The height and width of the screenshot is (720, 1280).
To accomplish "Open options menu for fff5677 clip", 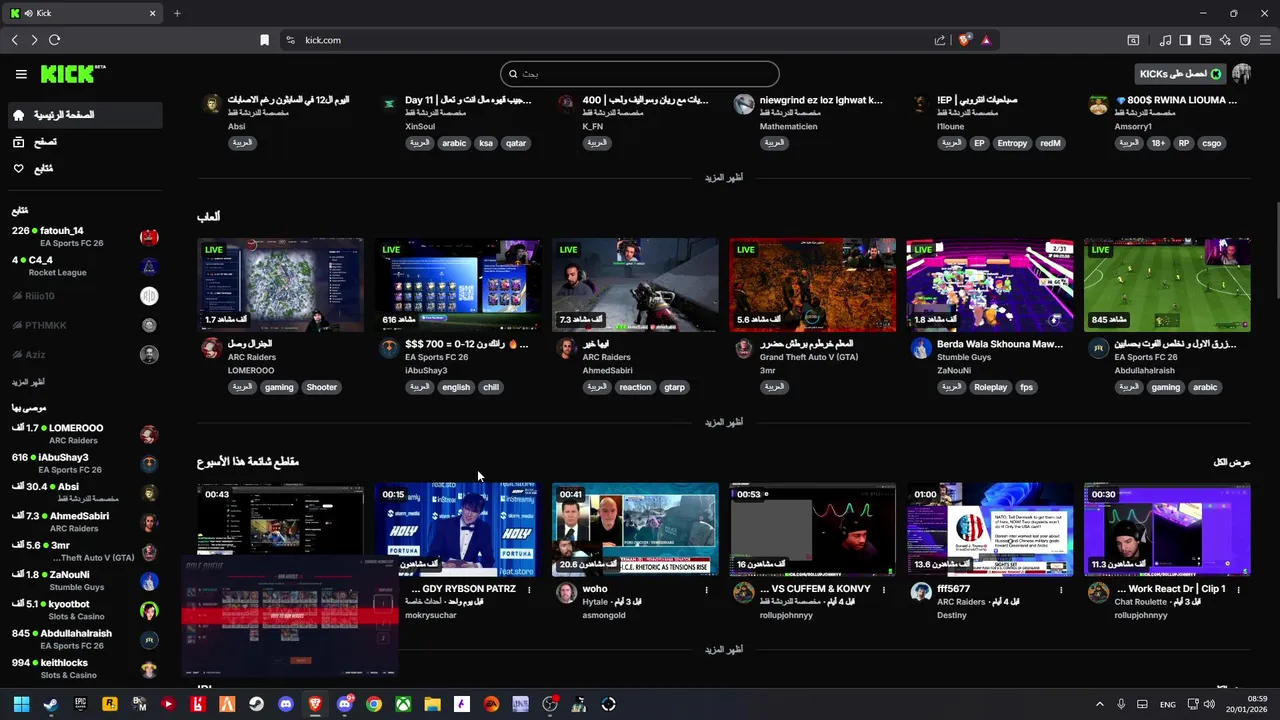I will point(1061,590).
